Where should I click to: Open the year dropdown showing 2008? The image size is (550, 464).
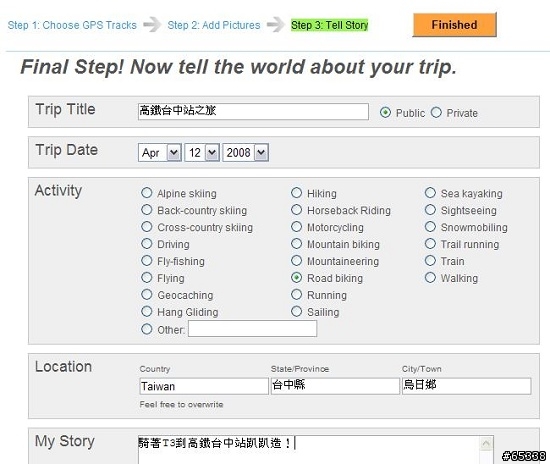coord(246,153)
